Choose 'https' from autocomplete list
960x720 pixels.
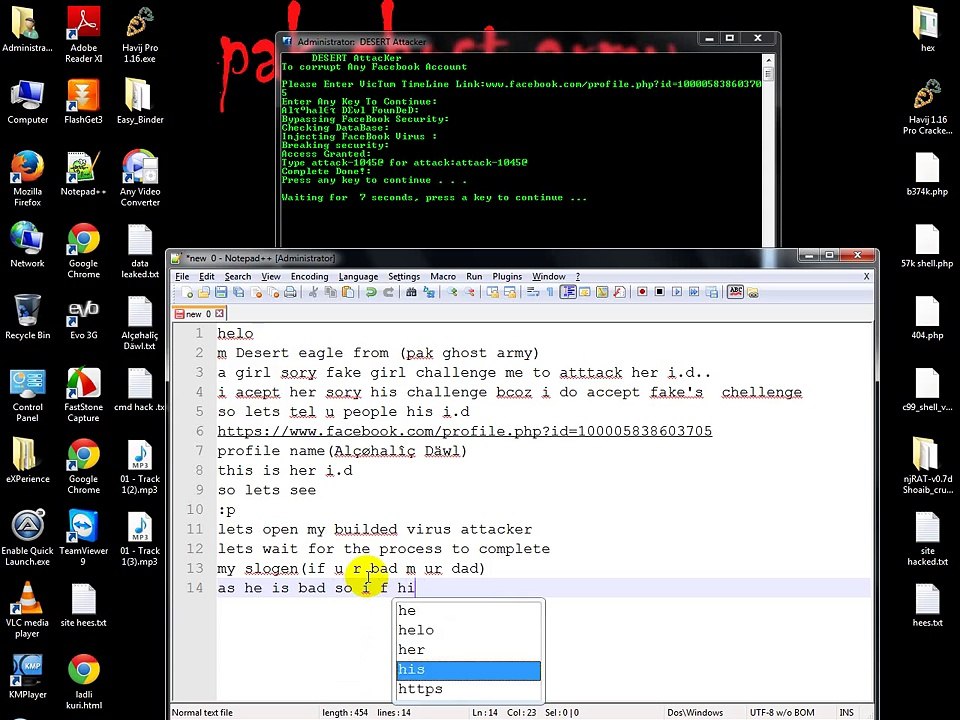pos(468,689)
